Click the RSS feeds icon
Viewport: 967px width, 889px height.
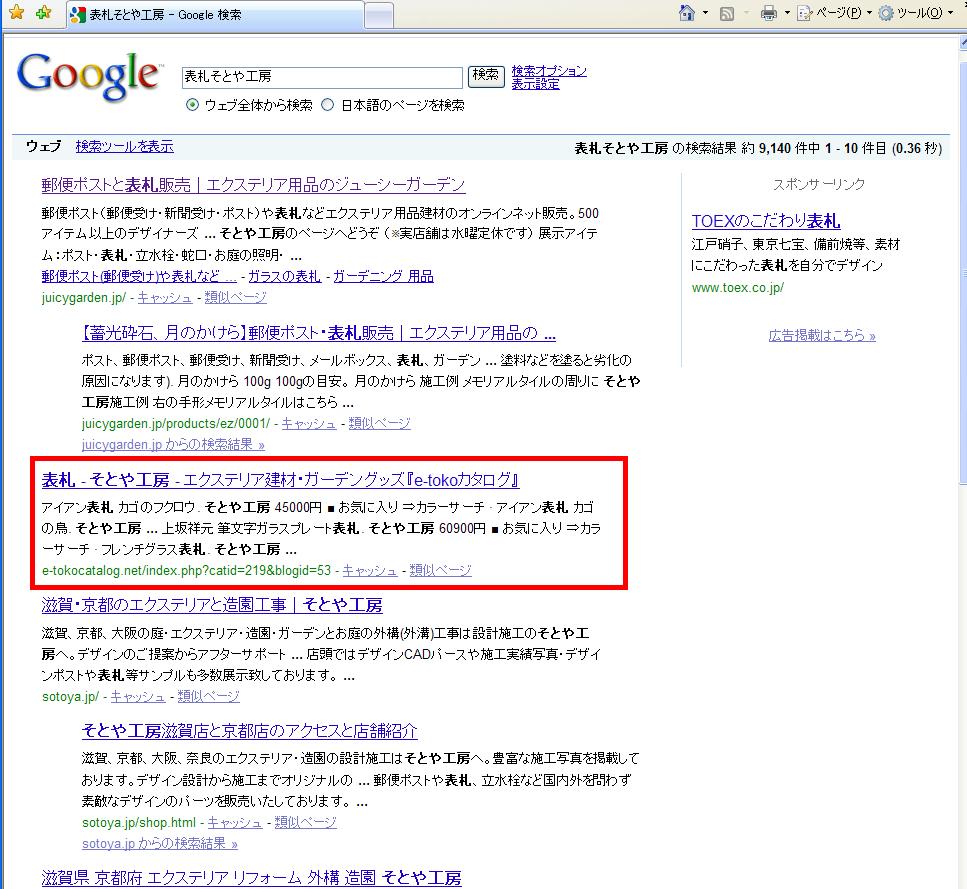(x=727, y=14)
